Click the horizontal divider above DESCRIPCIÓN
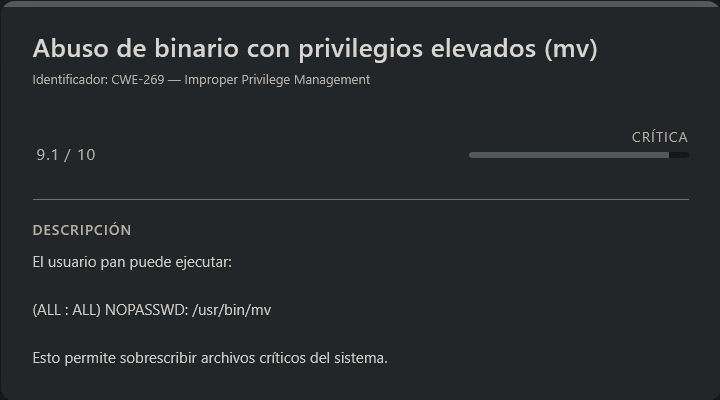The height and width of the screenshot is (400, 720). 360,200
